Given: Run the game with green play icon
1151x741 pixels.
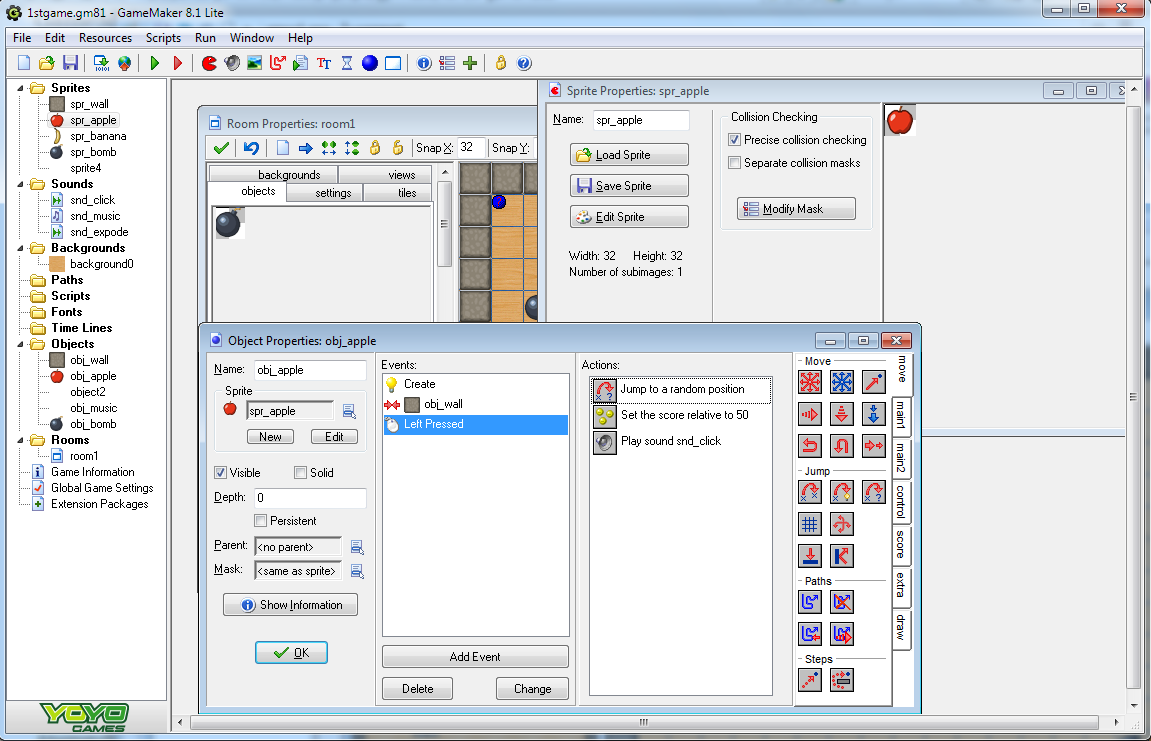Looking at the screenshot, I should (154, 63).
